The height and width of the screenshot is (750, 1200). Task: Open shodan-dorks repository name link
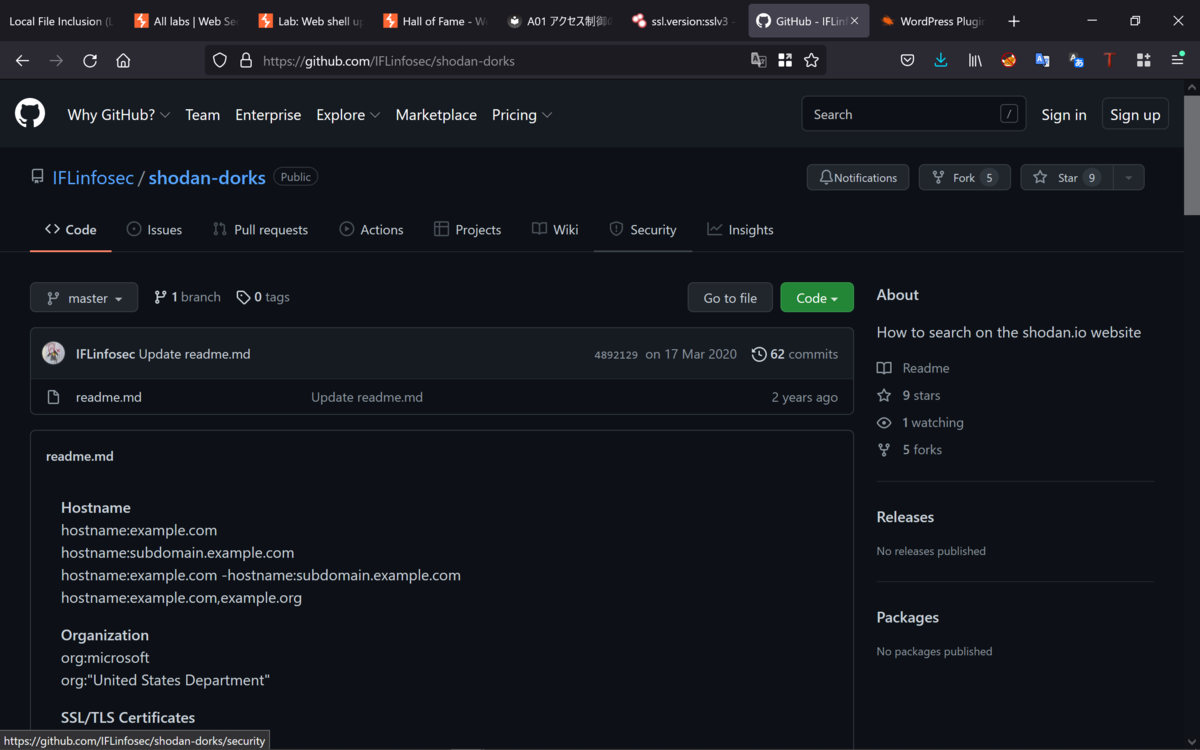pos(207,177)
